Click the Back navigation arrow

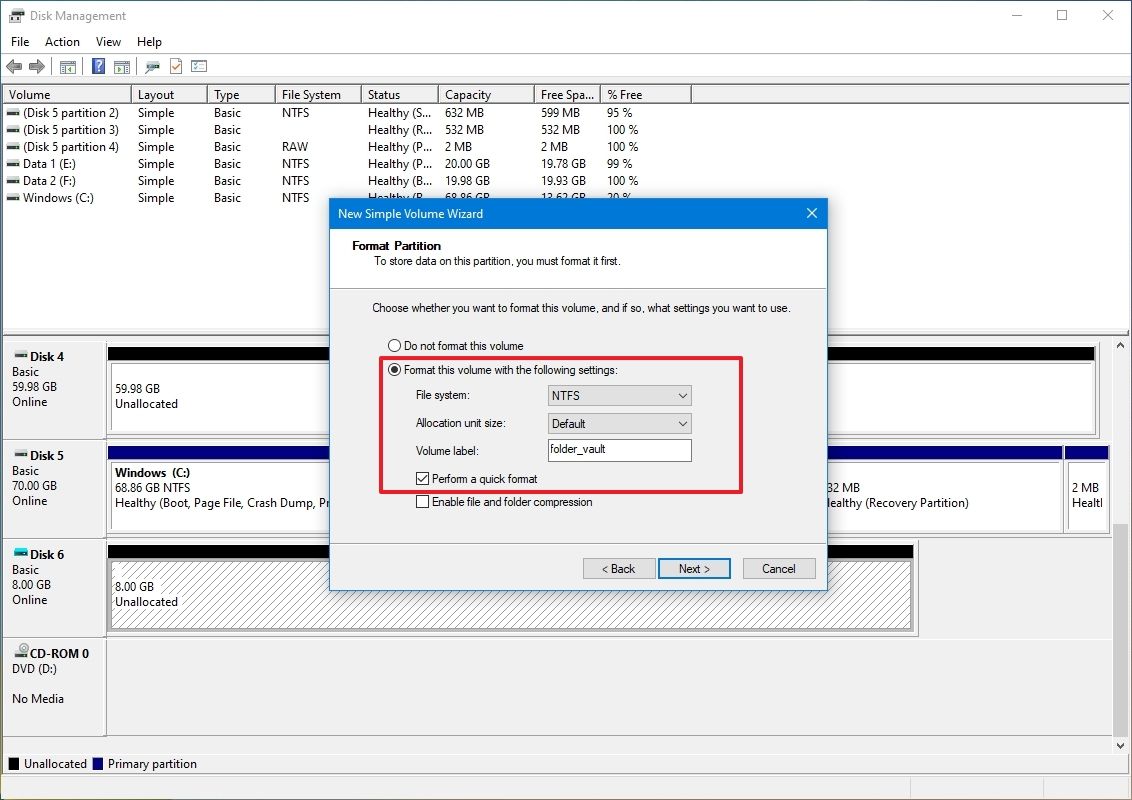pos(14,66)
